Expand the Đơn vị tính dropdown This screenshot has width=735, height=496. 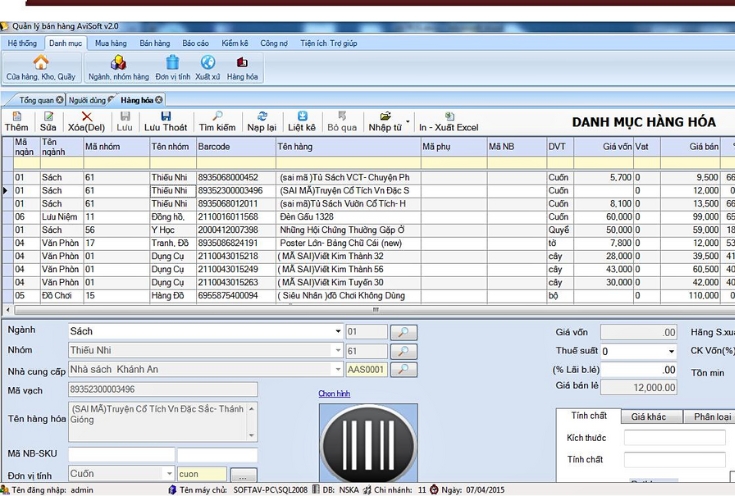point(169,474)
